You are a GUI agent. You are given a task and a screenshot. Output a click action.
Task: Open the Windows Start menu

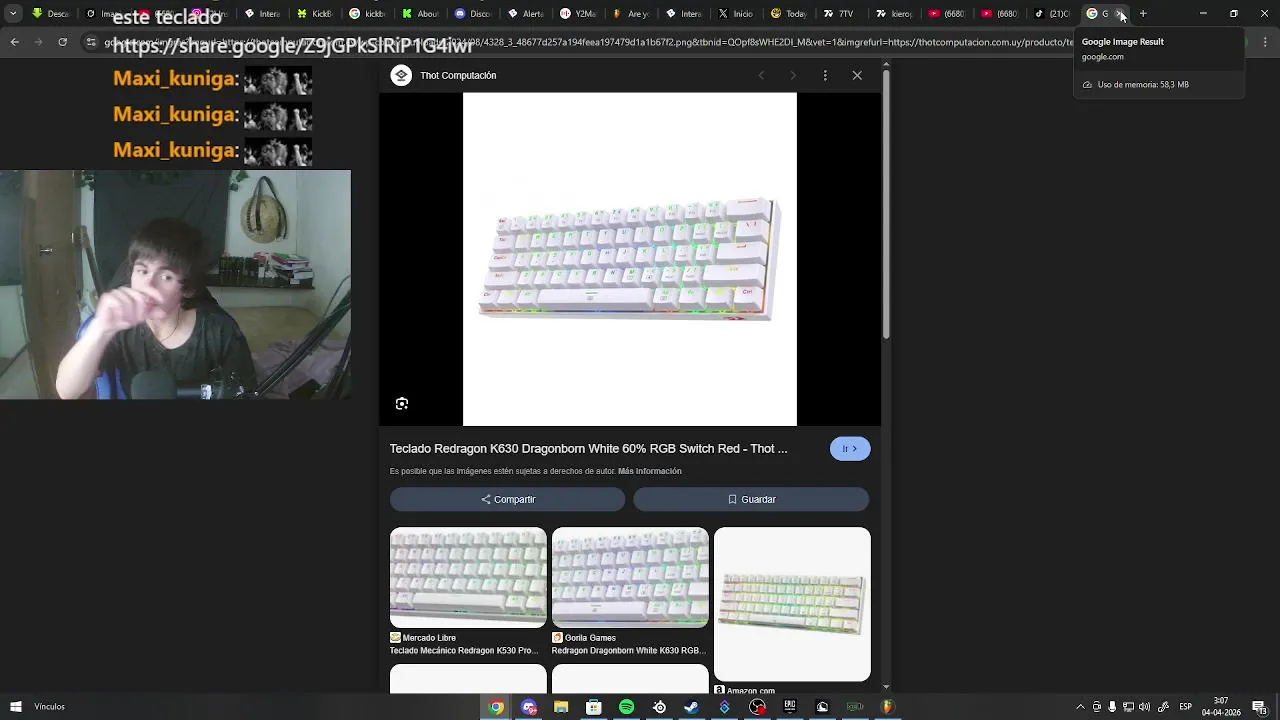15,707
